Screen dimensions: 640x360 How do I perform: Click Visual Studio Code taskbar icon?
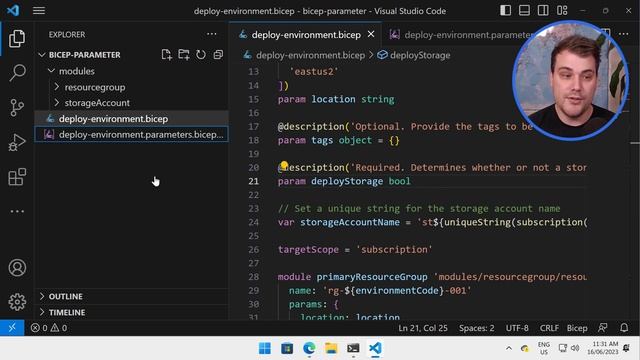[x=375, y=348]
